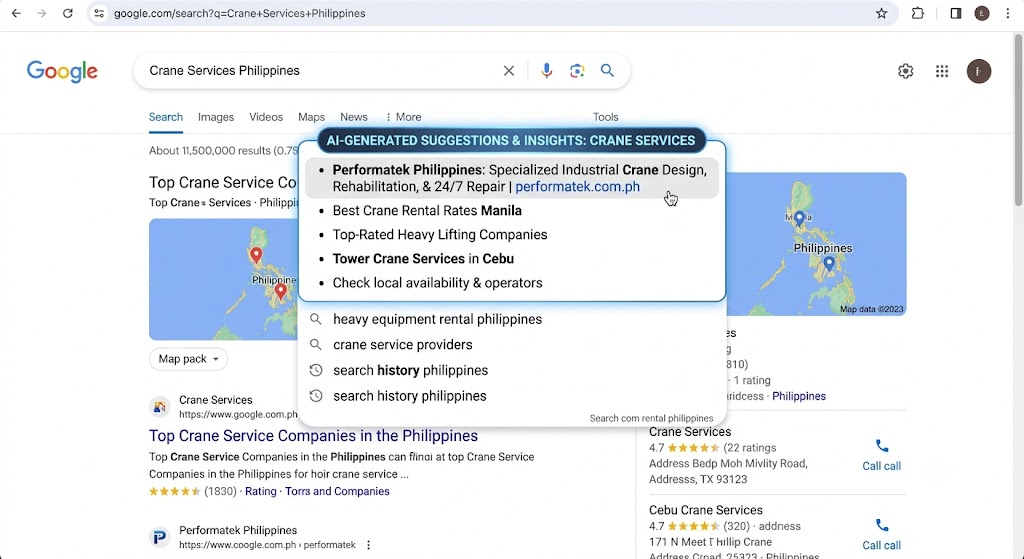The height and width of the screenshot is (559, 1024).
Task: Click the browser address bar URL
Action: tap(240, 13)
